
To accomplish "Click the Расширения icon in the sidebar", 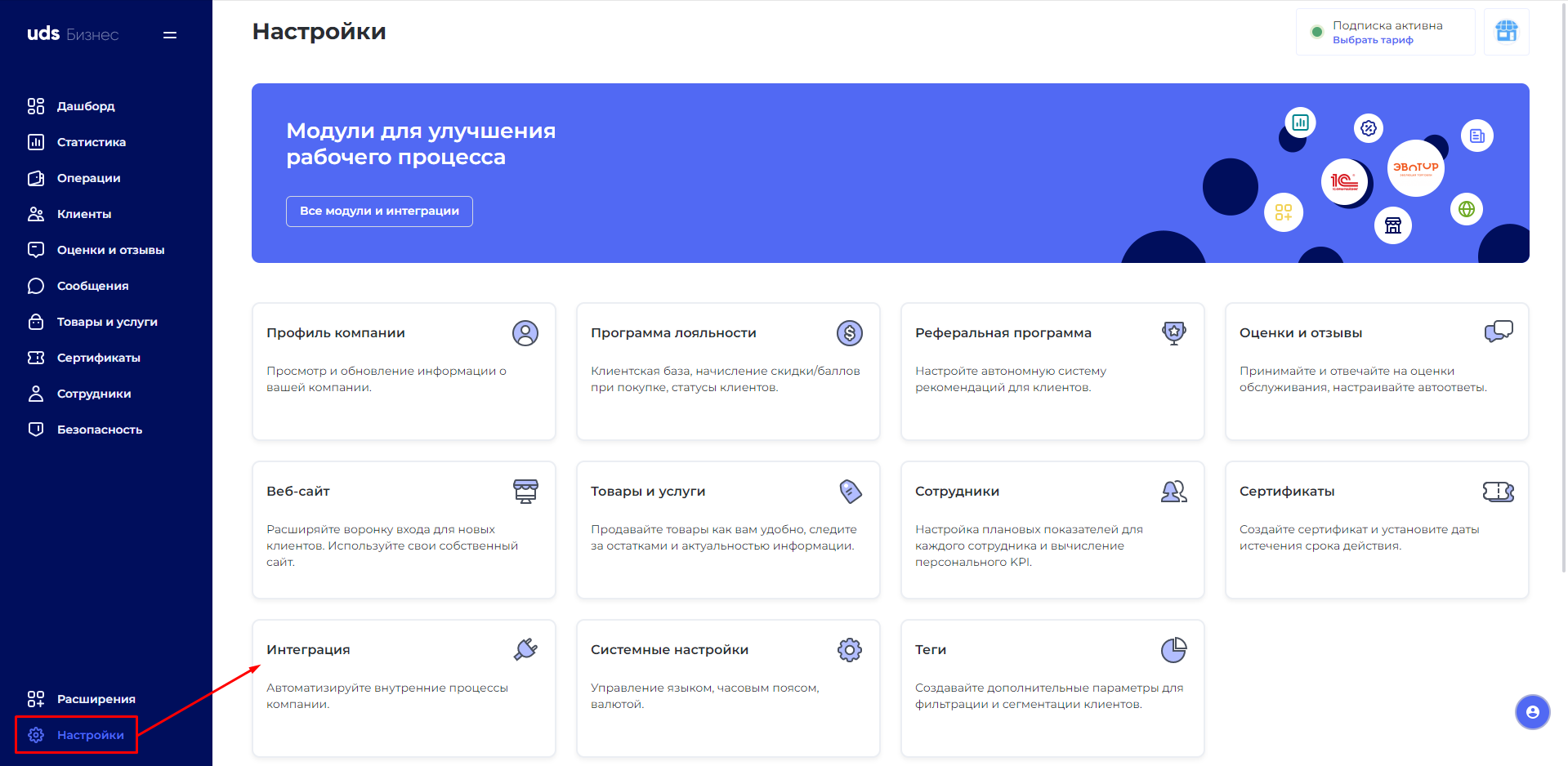I will (36, 699).
